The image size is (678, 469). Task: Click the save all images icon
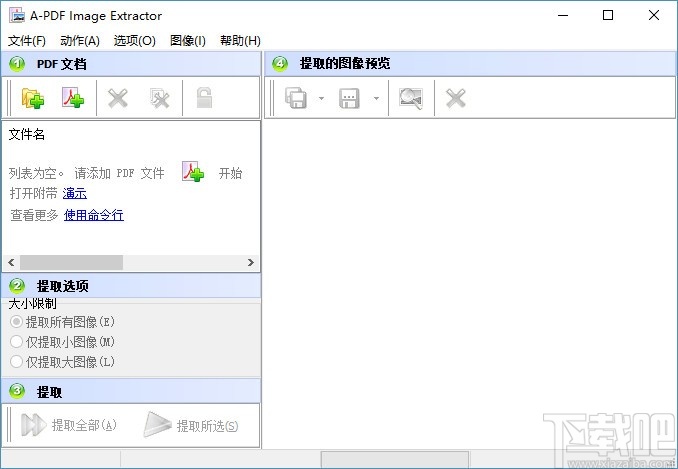coord(296,98)
